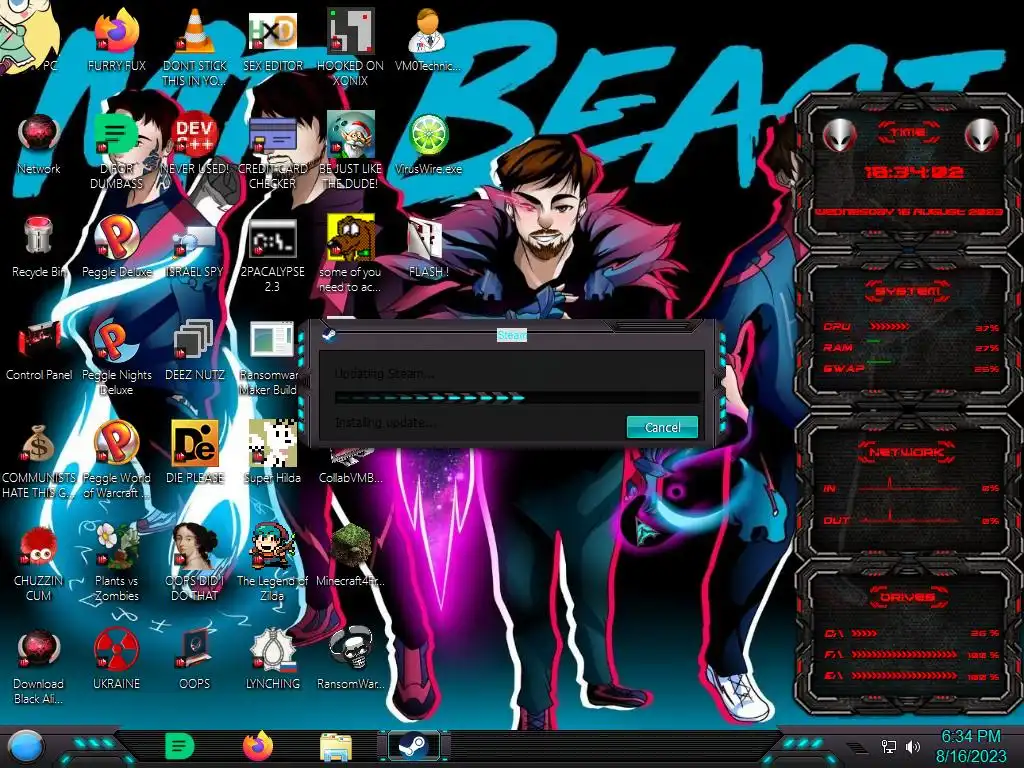Click the Steam dialog title text
Screen dimensions: 1024x768
511,335
